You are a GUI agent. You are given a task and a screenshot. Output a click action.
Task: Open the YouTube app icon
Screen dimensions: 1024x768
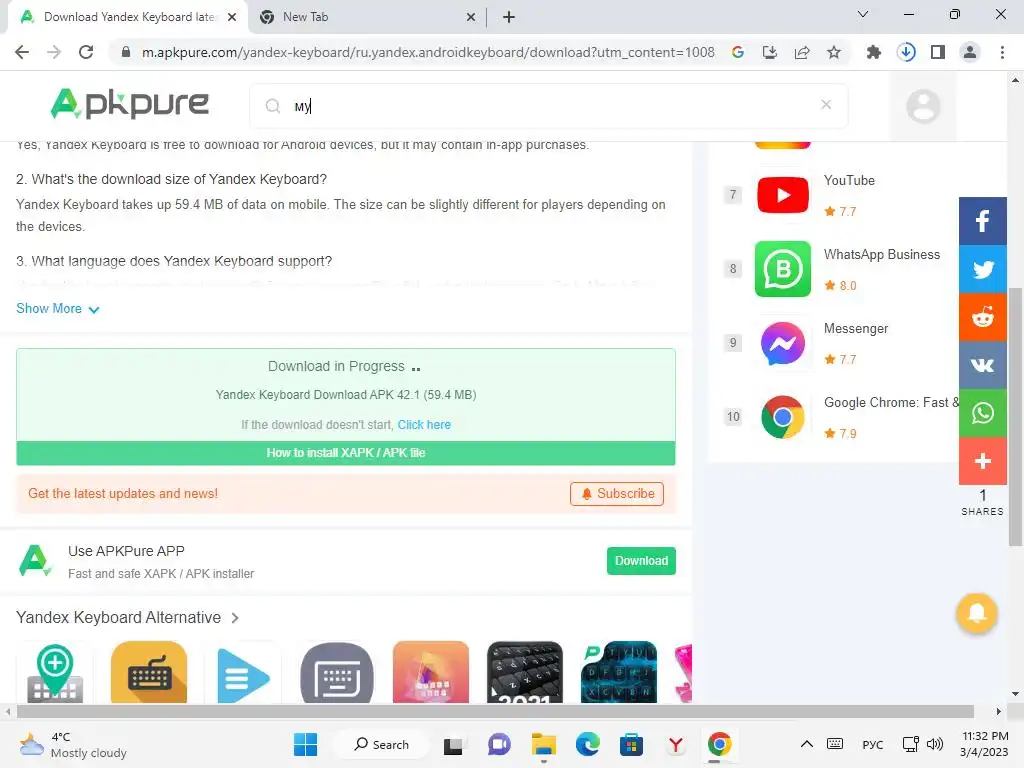click(x=782, y=195)
